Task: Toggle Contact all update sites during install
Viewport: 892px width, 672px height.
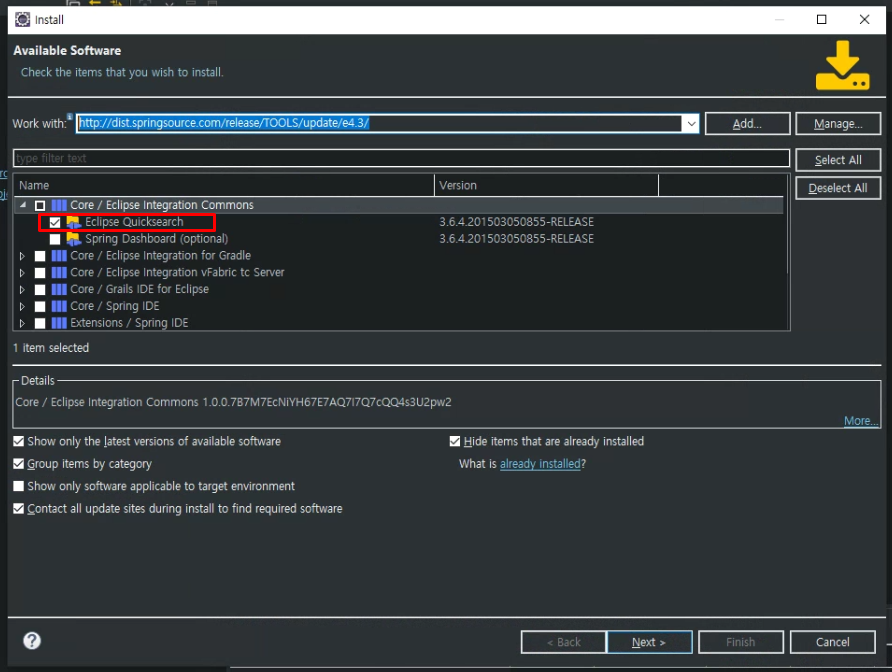Action: [19, 508]
